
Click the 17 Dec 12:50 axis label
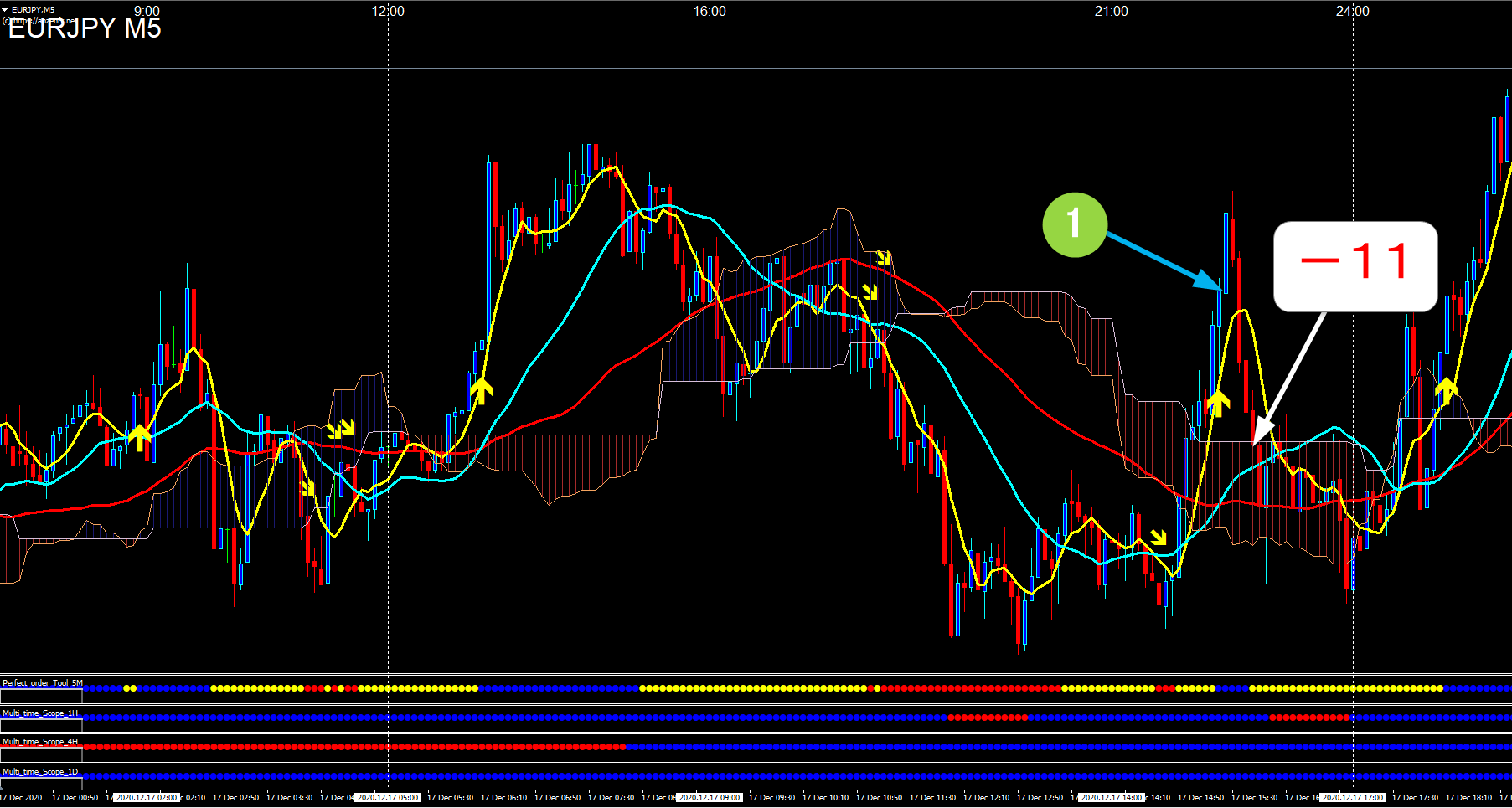(x=1040, y=798)
